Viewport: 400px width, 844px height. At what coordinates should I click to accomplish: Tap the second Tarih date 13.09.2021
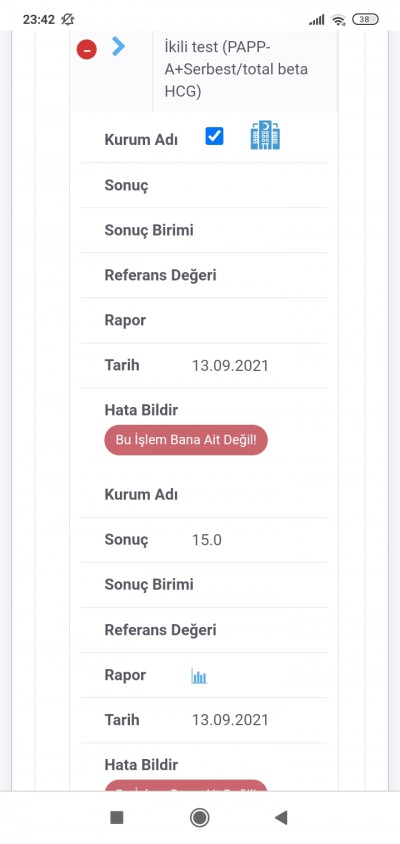pyautogui.click(x=230, y=720)
